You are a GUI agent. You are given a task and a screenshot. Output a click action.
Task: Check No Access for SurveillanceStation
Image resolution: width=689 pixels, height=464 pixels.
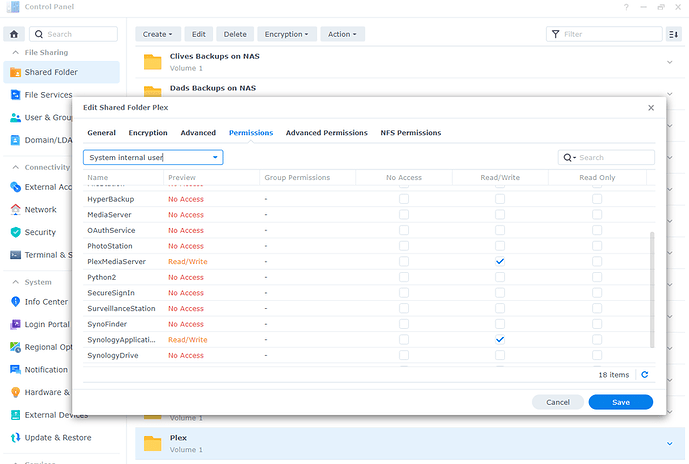404,308
